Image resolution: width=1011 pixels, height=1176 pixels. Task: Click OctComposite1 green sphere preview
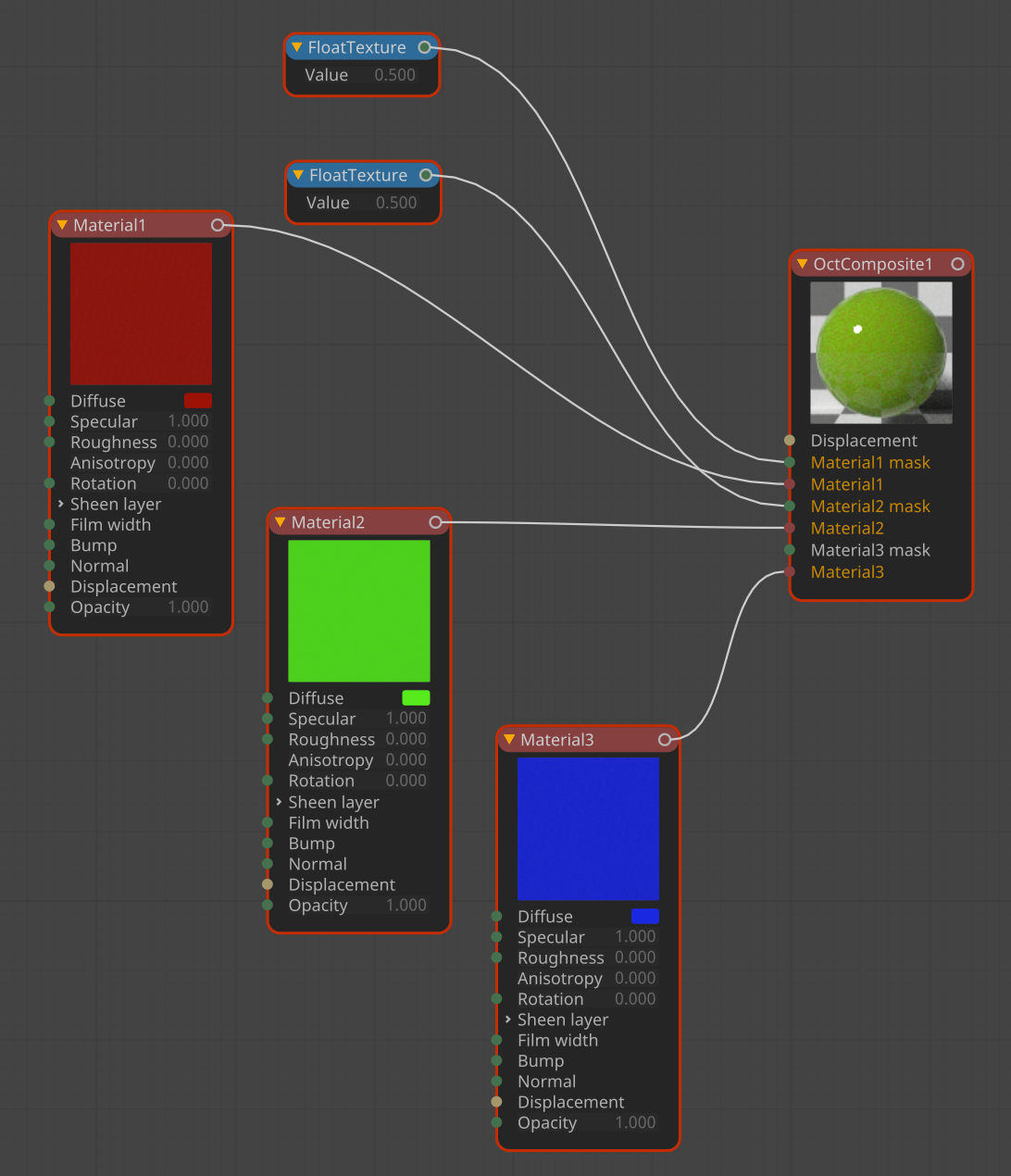(880, 353)
